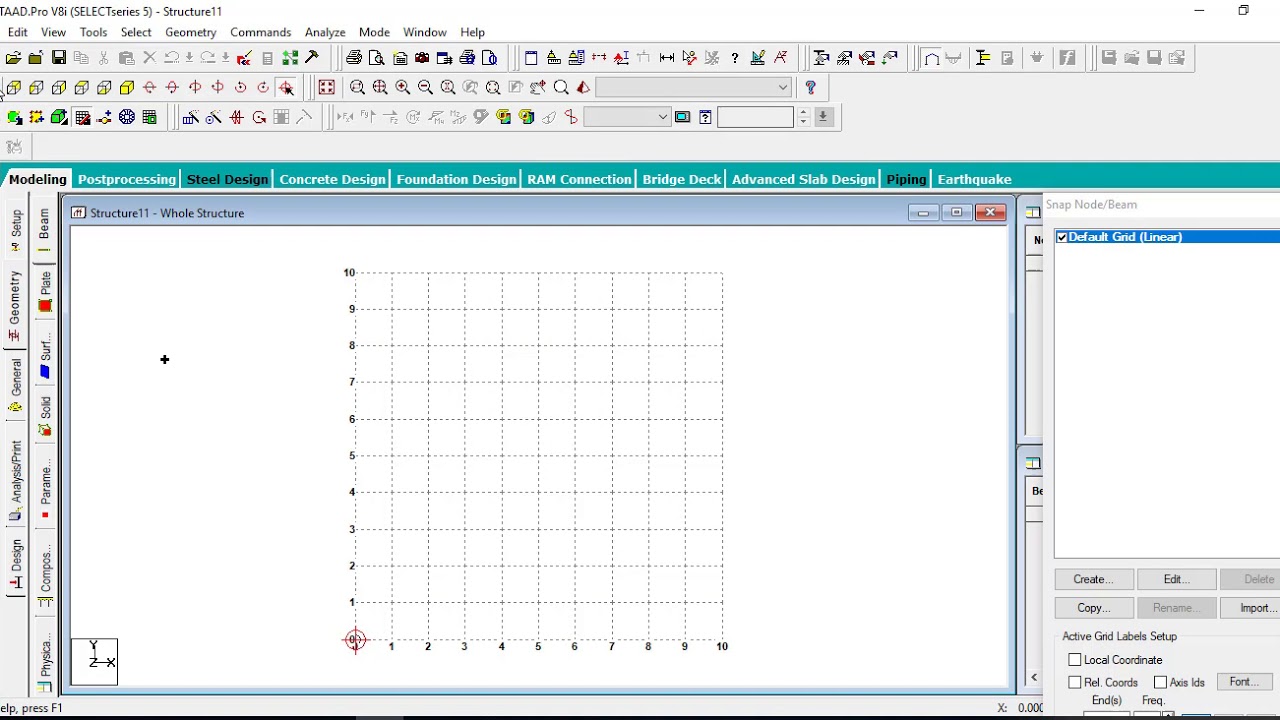Click the Zoom In magnifier icon

coord(403,88)
